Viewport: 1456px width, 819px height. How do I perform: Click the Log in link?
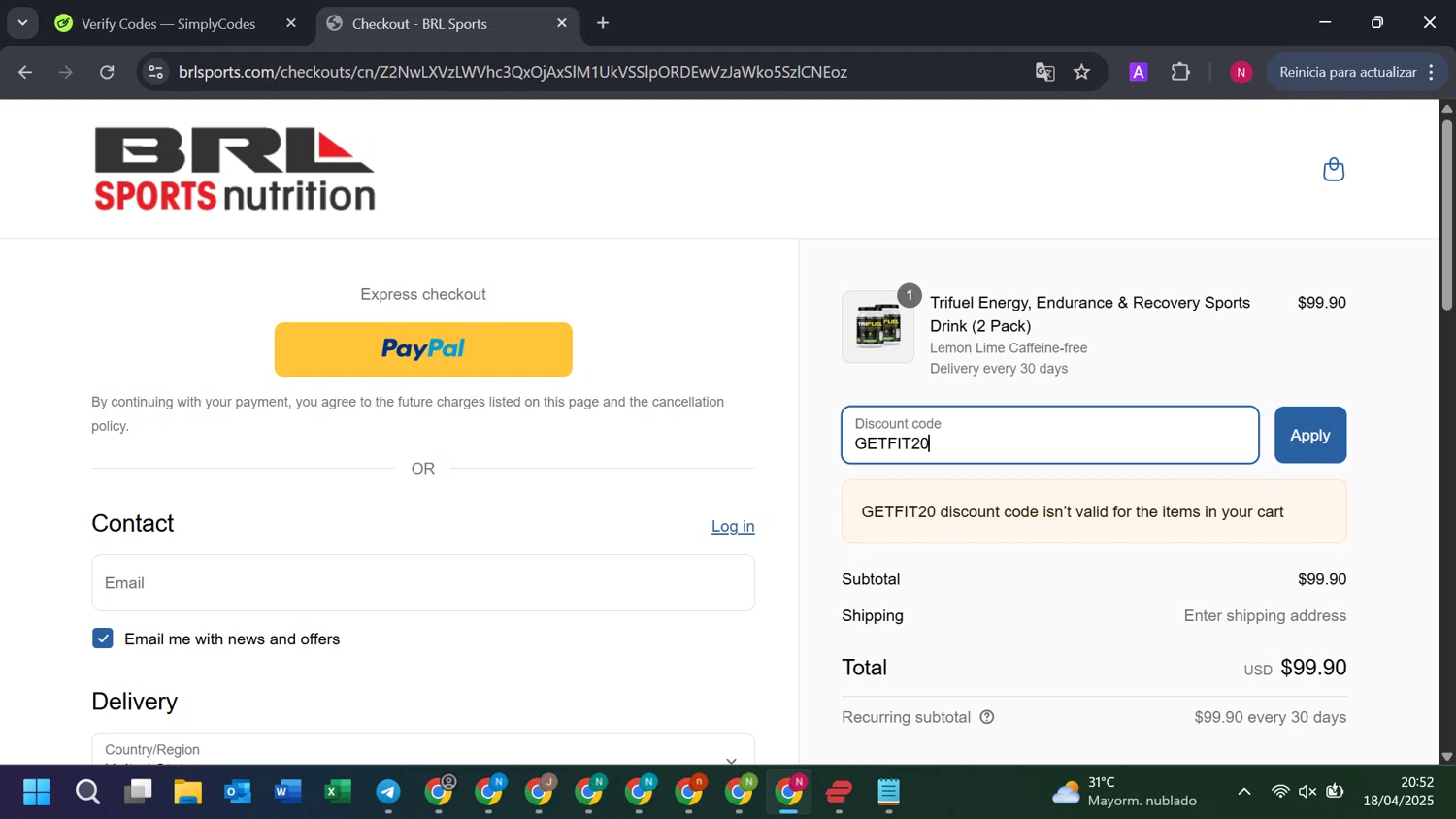pyautogui.click(x=733, y=526)
